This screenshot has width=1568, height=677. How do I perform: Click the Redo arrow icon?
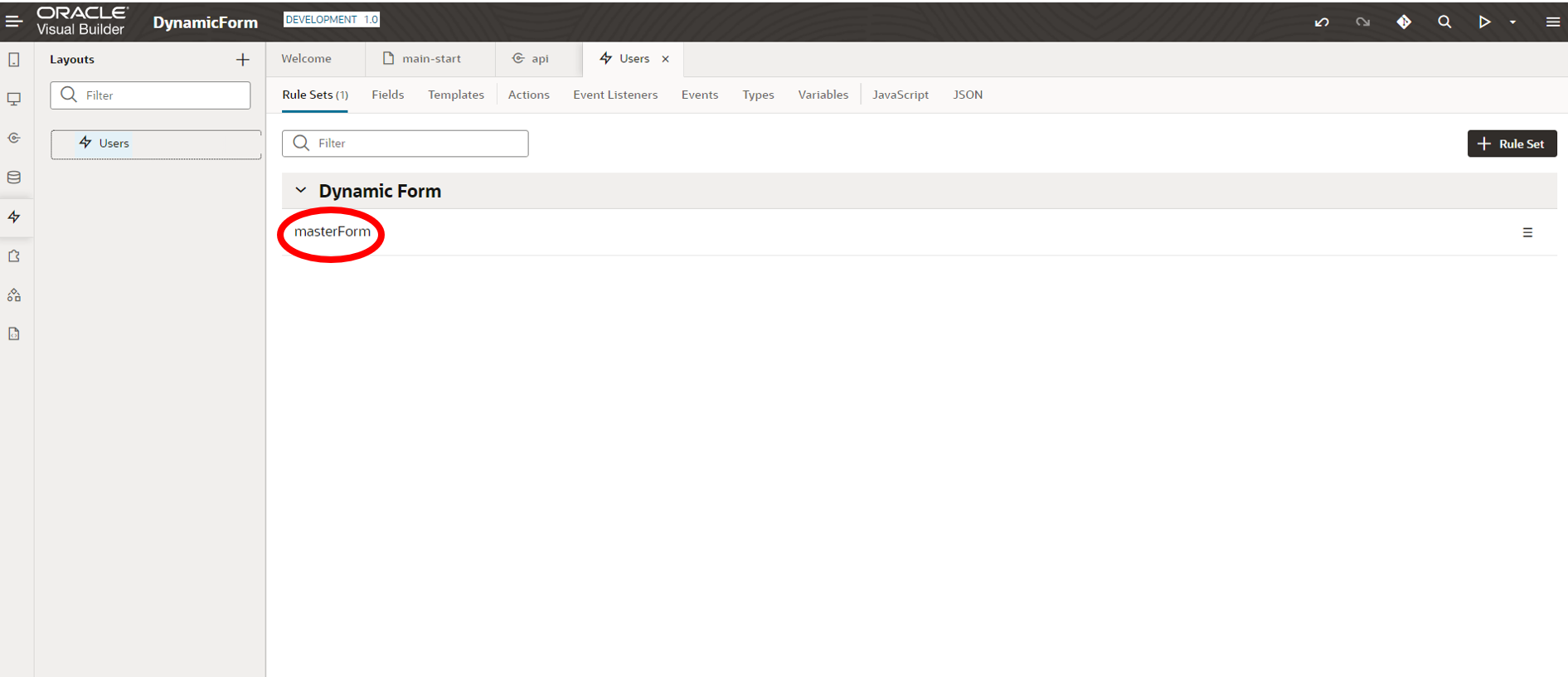[x=1362, y=22]
